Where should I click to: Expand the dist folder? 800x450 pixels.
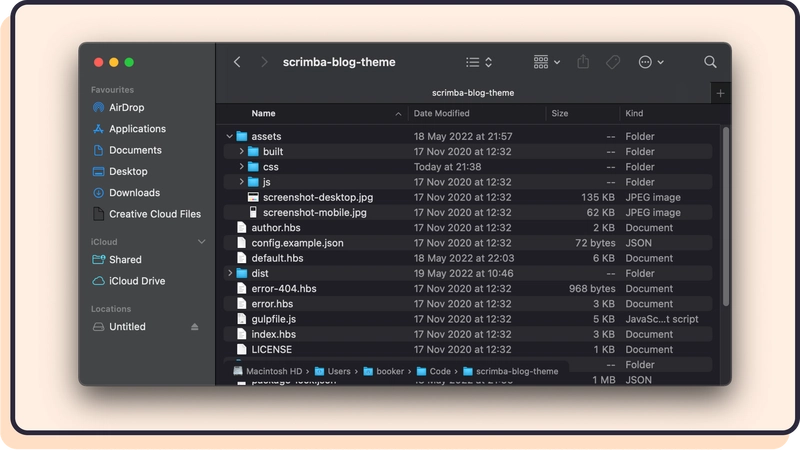[230, 273]
